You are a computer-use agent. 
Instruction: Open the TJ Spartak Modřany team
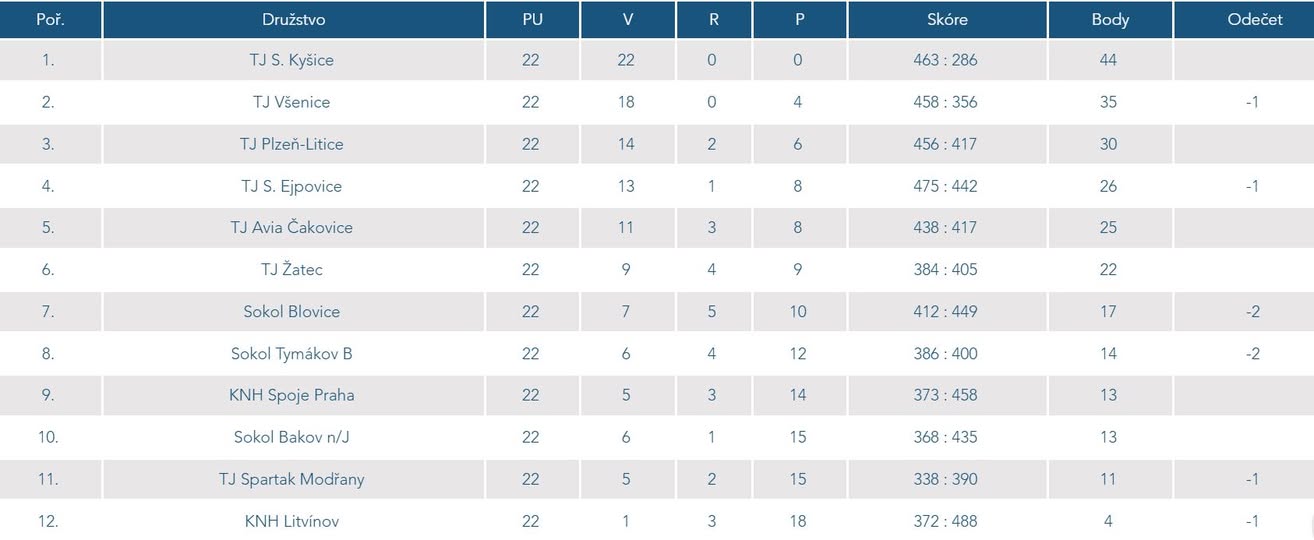click(x=292, y=480)
